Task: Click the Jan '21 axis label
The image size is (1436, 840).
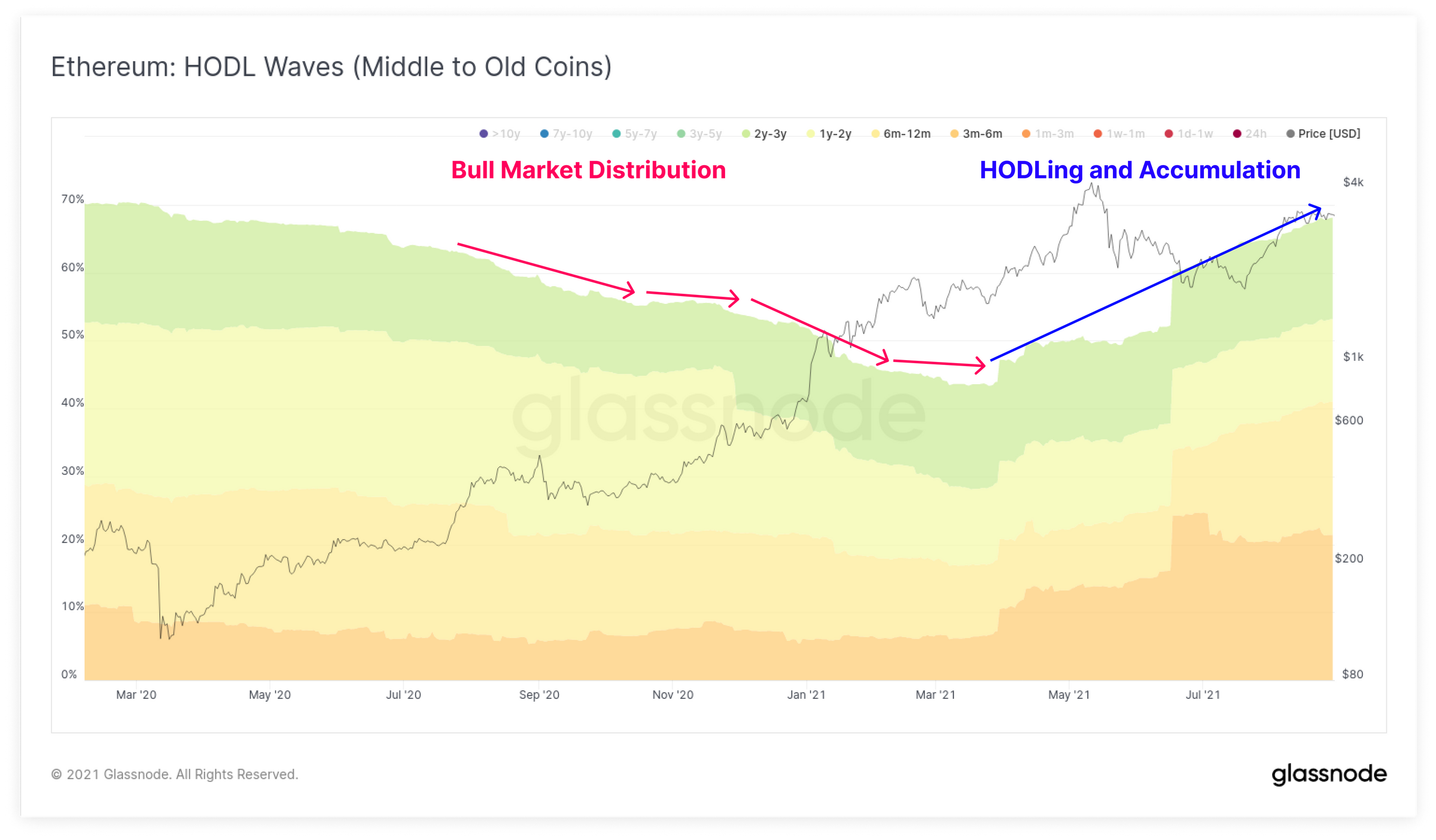Action: click(806, 695)
